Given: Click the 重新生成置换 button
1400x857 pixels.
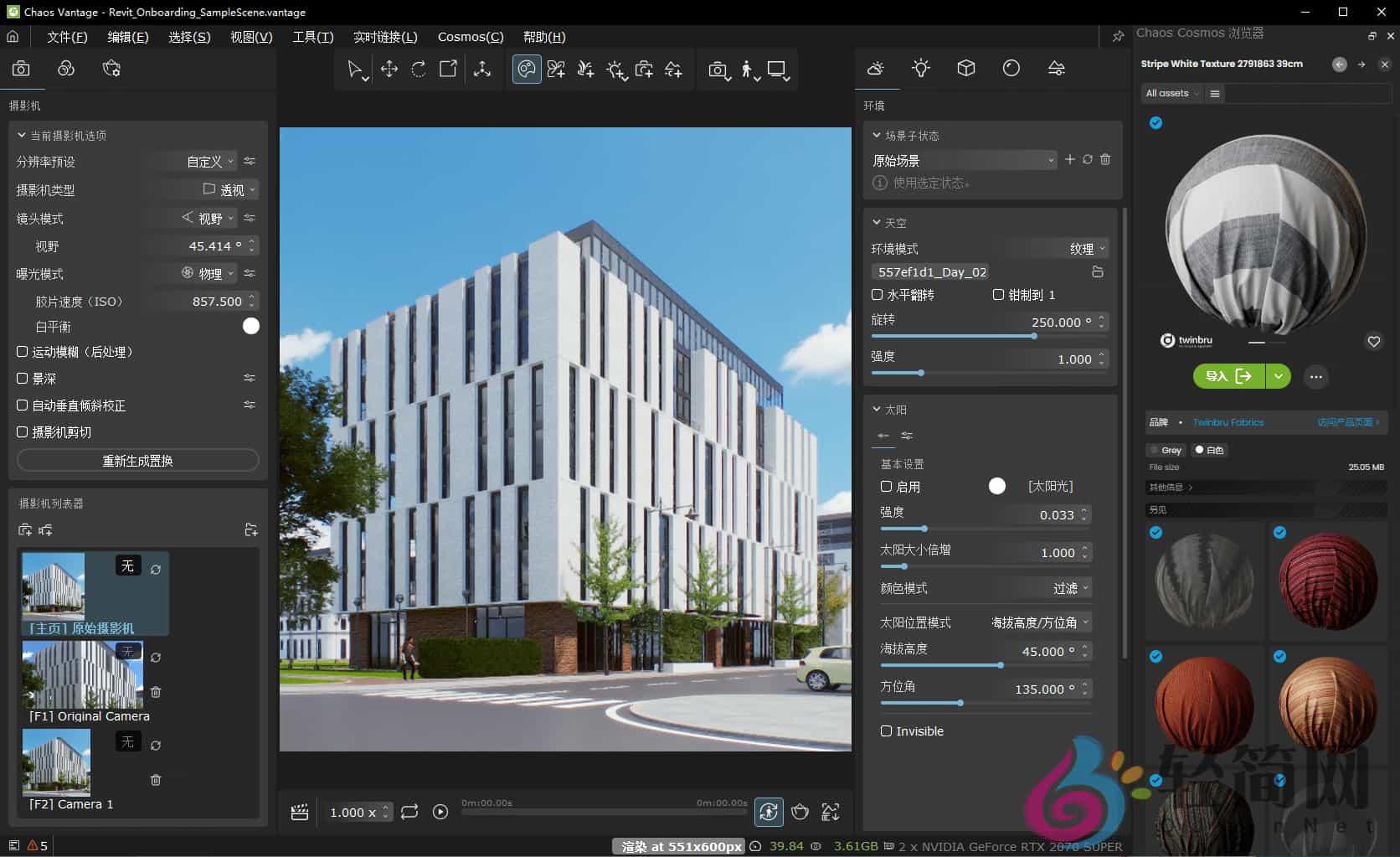Looking at the screenshot, I should click(136, 459).
